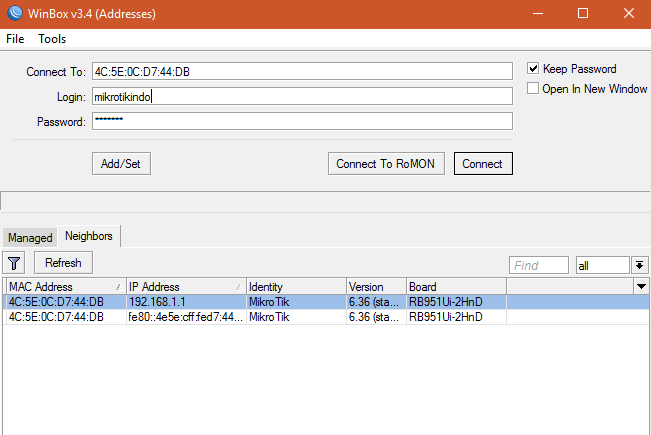Click the Version column header
This screenshot has height=435, width=651.
[376, 286]
